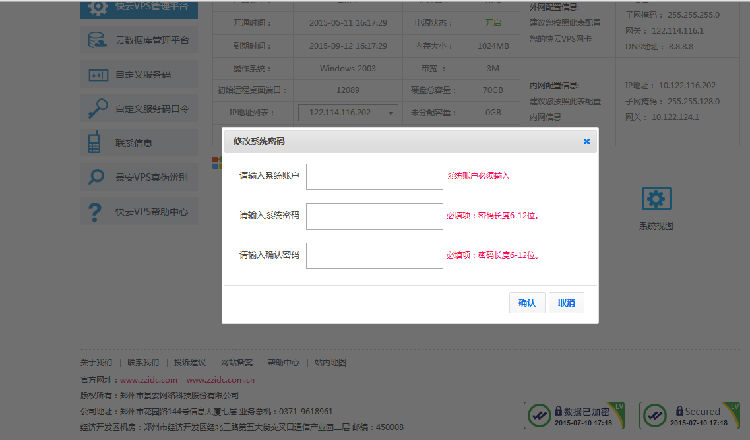Click the custom service code icon
Viewport: 750px width, 440px height.
click(x=96, y=75)
